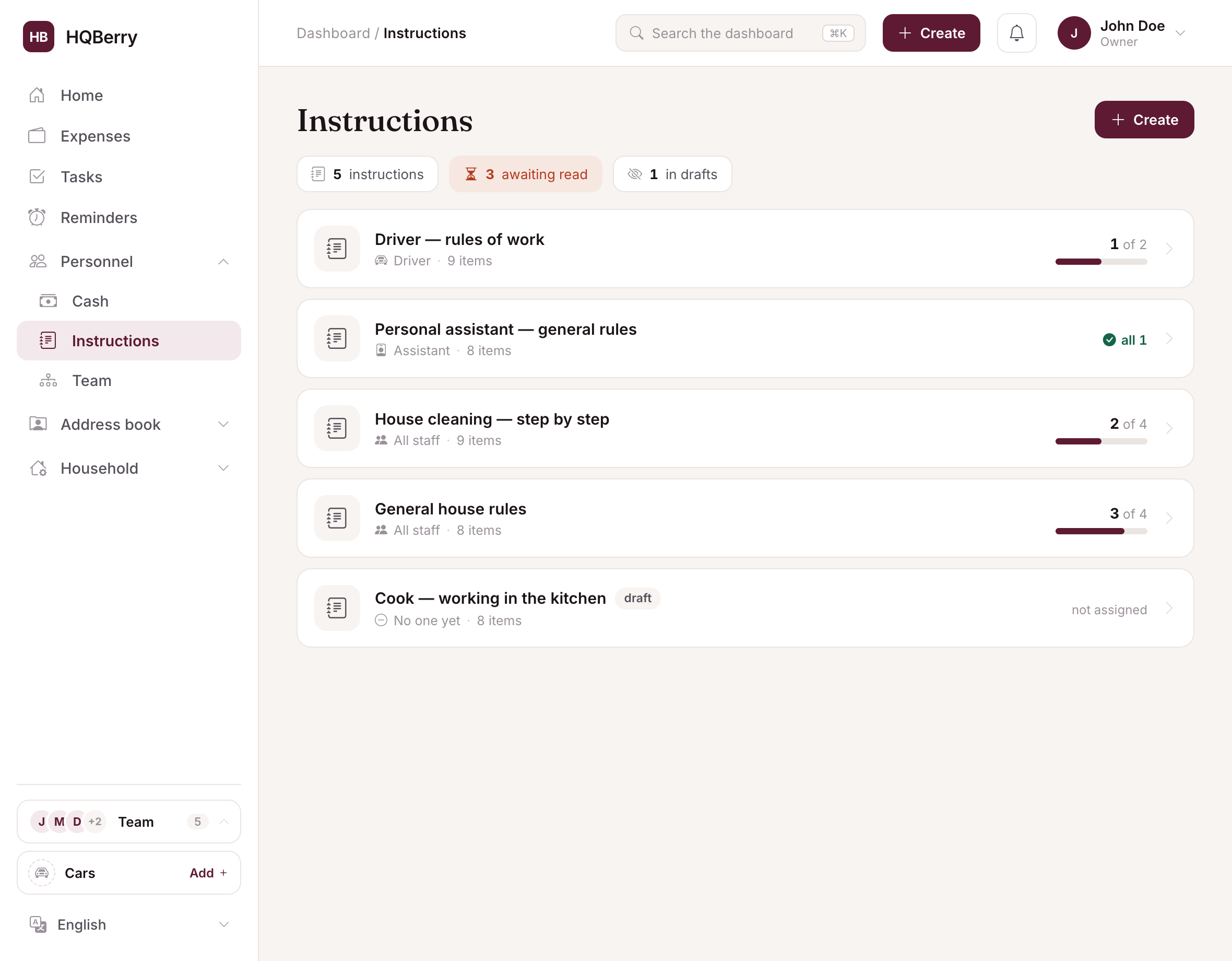Click the Tasks checkmark icon
This screenshot has width=1232, height=961.
click(x=37, y=176)
